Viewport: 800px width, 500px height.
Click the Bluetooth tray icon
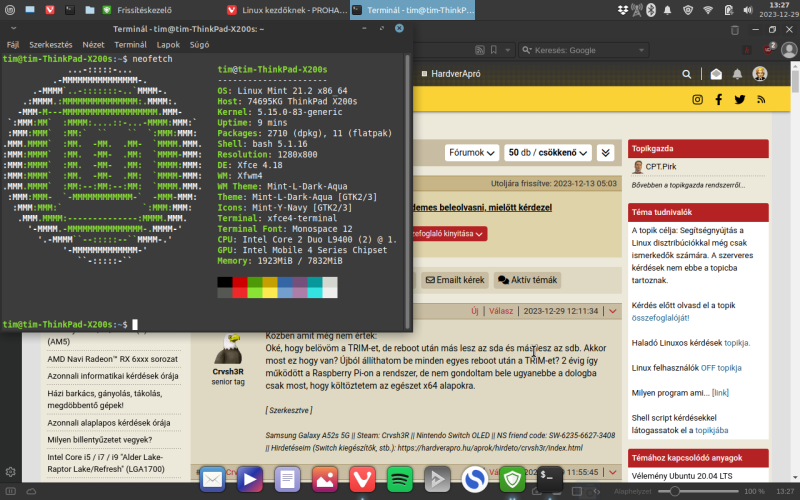(x=651, y=10)
